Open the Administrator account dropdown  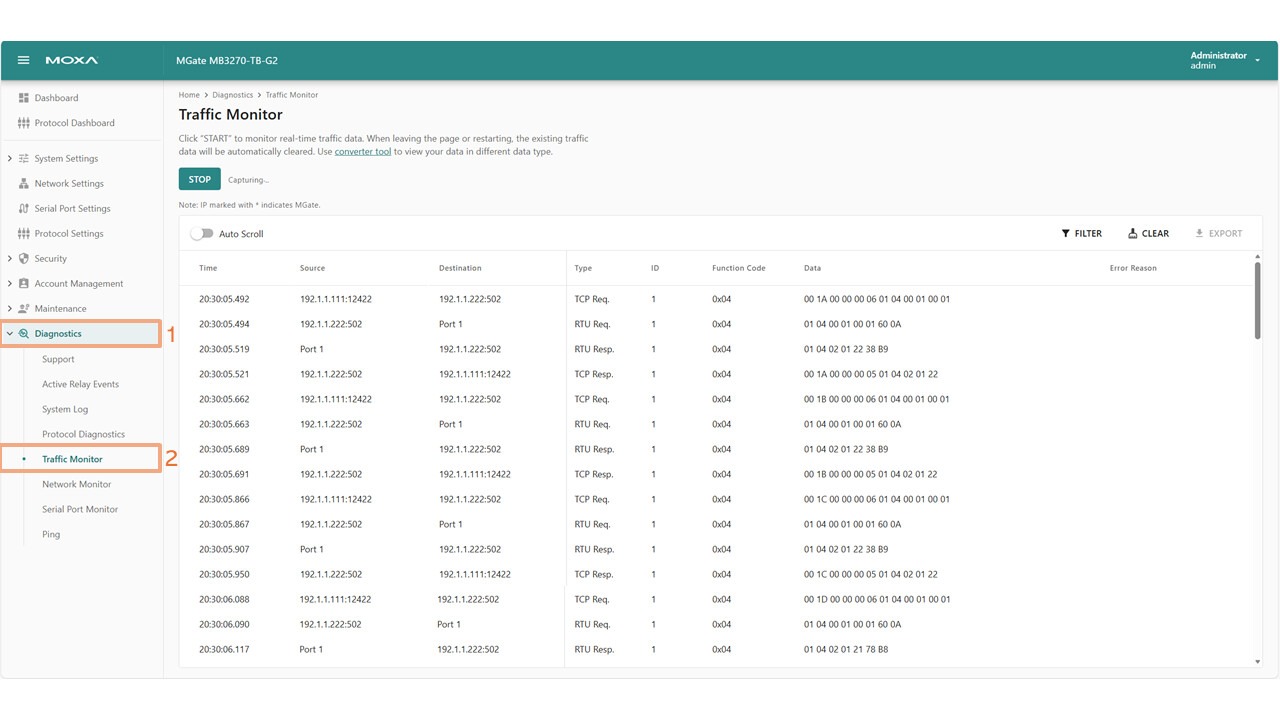tap(1257, 61)
